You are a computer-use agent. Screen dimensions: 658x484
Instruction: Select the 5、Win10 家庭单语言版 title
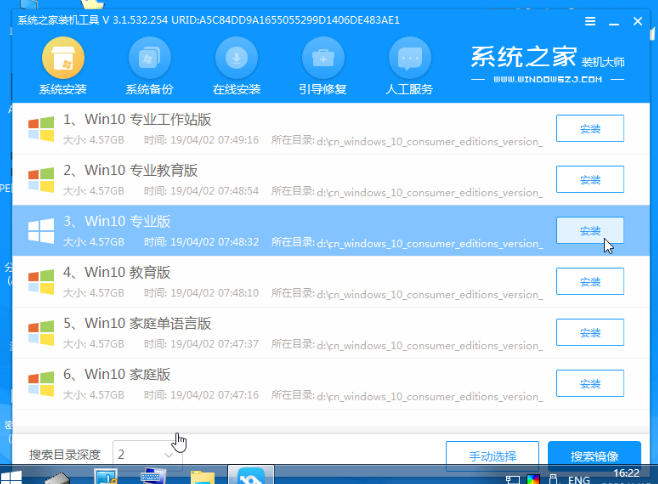pos(137,324)
